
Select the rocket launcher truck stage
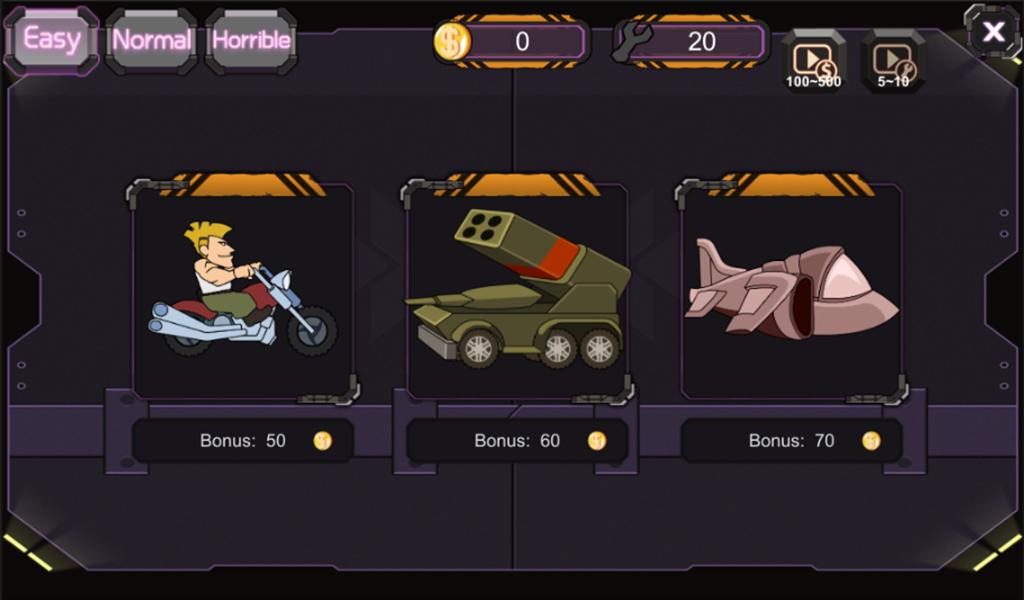517,291
